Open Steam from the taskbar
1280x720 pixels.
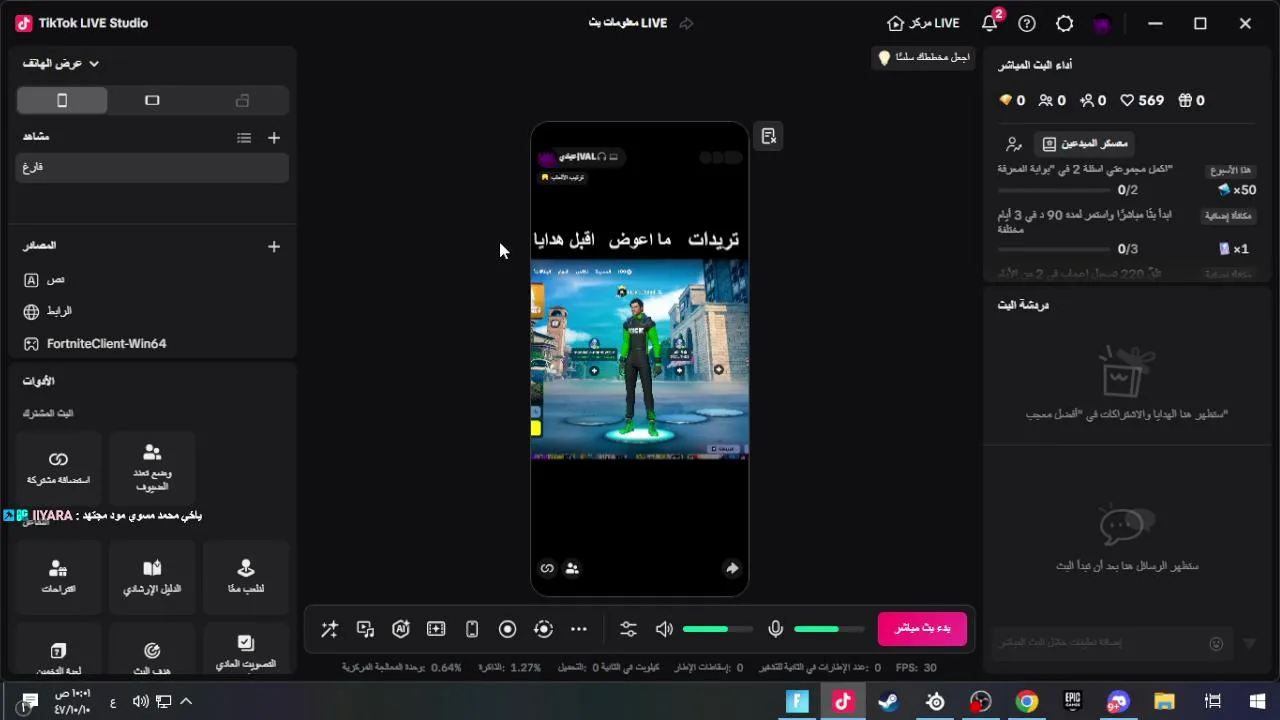click(x=888, y=701)
